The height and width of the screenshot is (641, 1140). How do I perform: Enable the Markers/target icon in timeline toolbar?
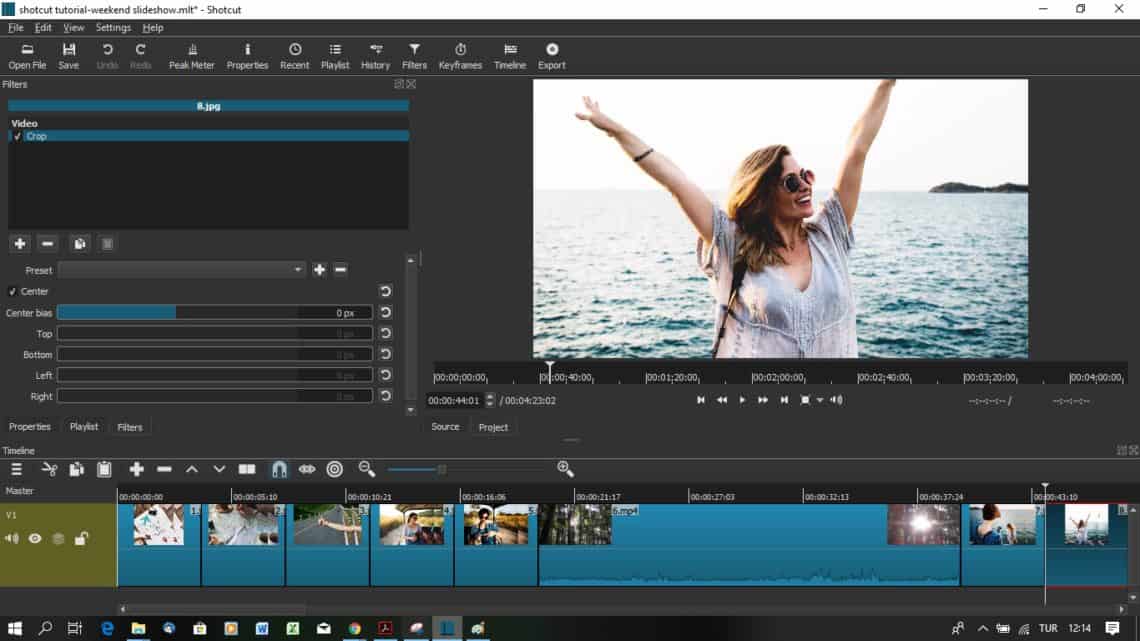click(x=335, y=469)
